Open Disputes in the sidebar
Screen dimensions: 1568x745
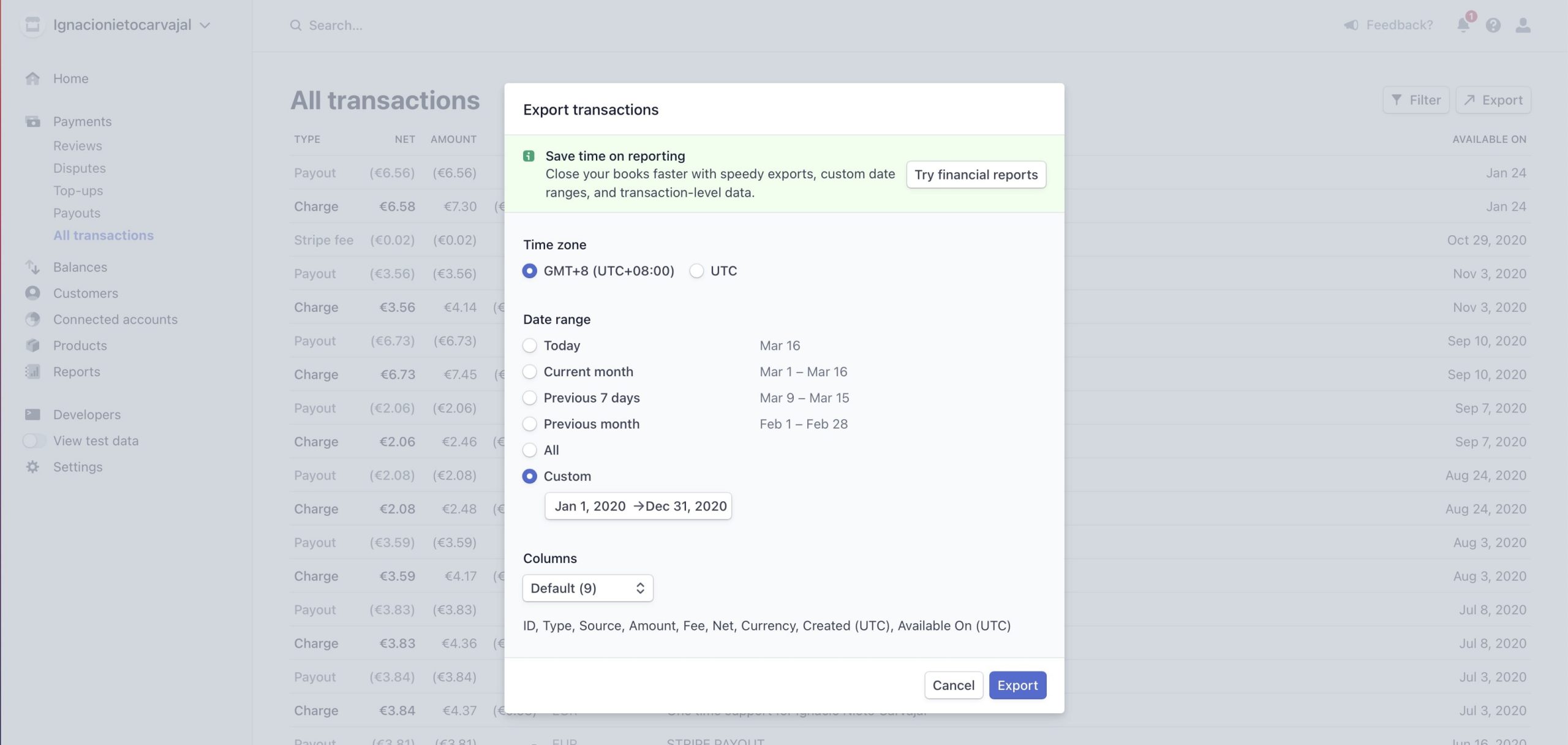click(x=79, y=168)
